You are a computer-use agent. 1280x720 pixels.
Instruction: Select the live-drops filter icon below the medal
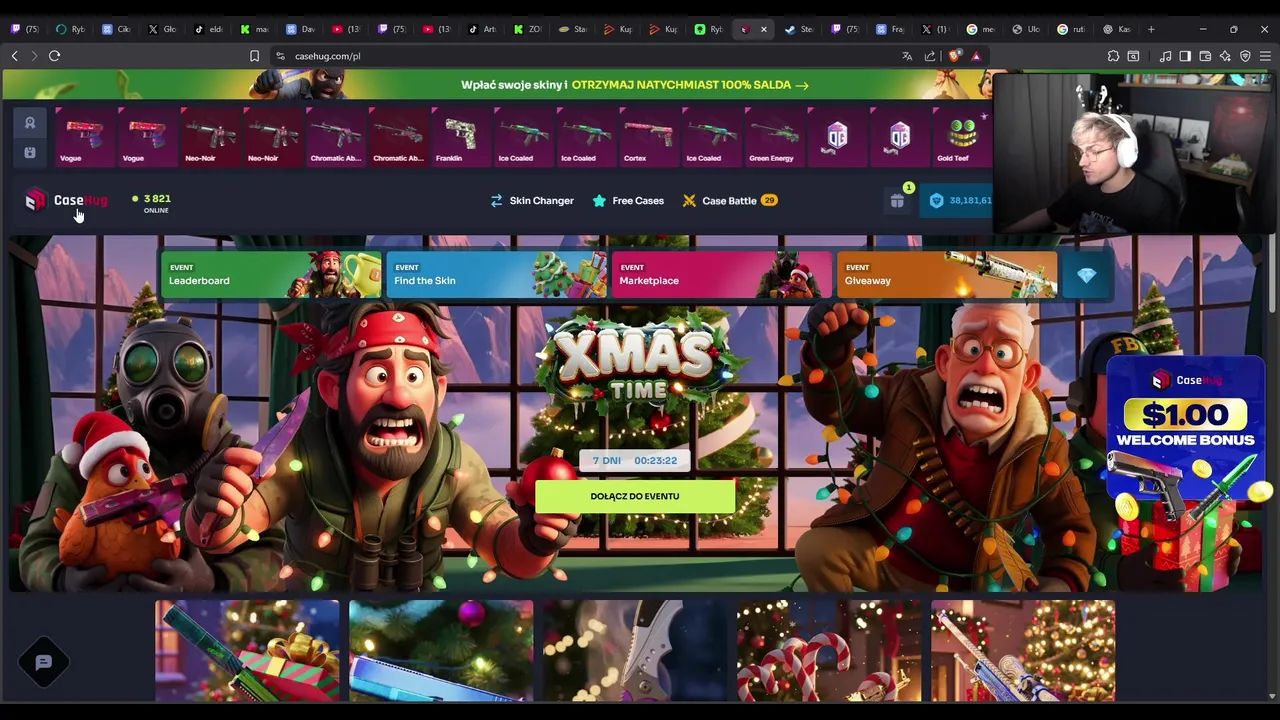point(30,152)
